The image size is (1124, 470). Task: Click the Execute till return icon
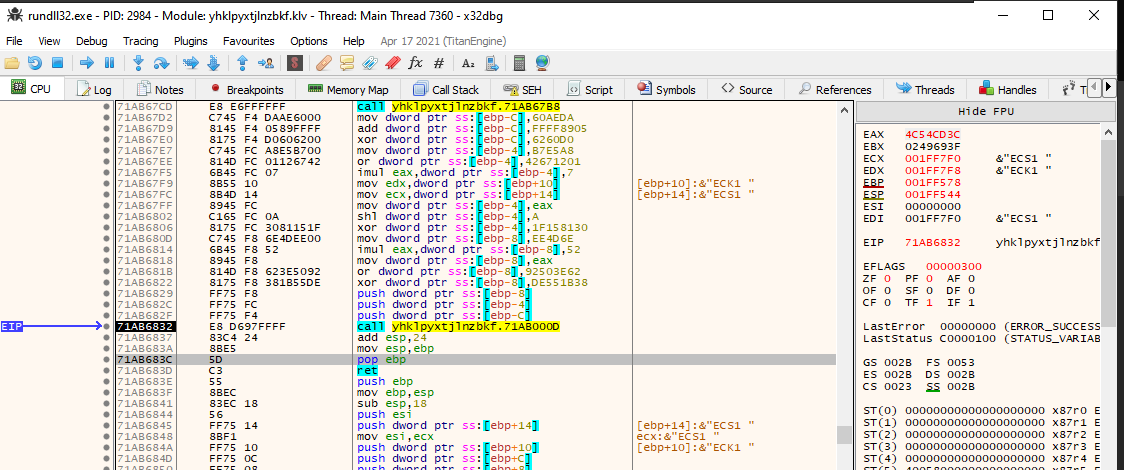(242, 63)
